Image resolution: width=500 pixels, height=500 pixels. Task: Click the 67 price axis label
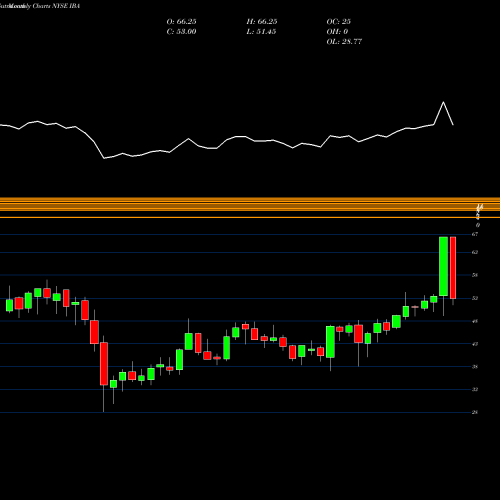point(475,234)
